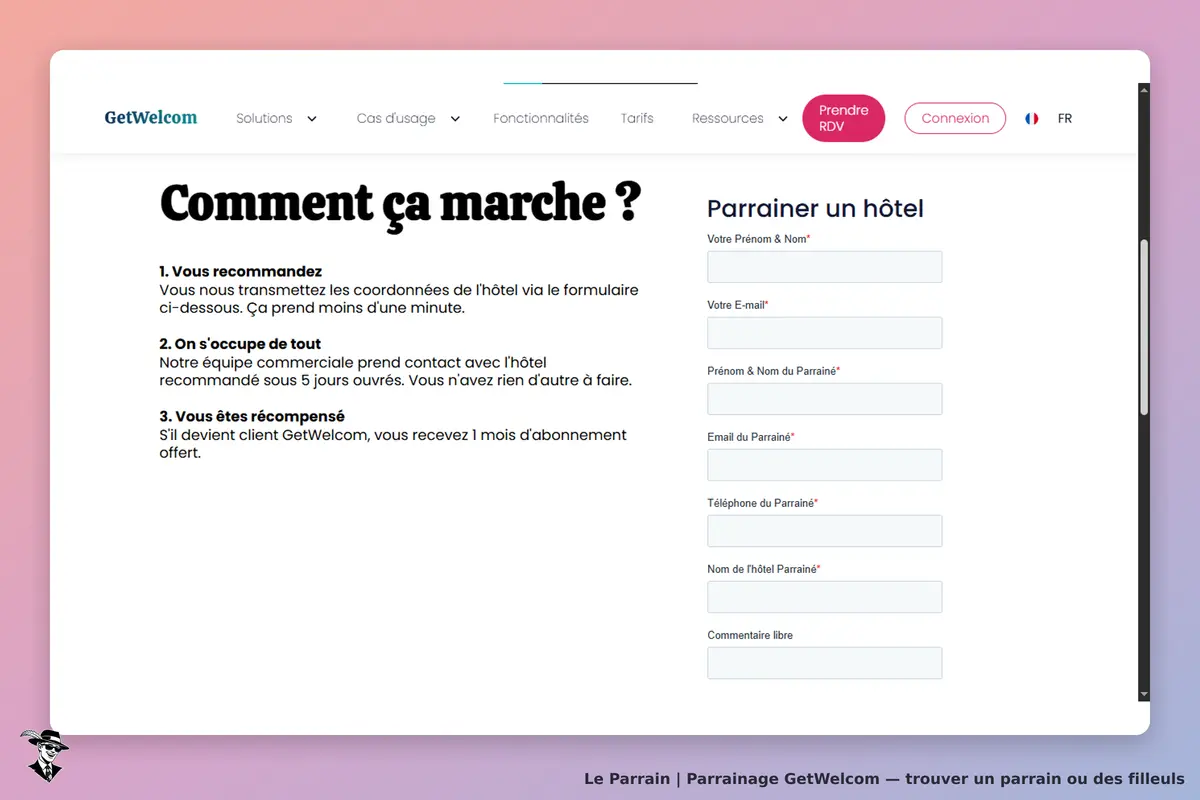Focus the Commentaire libre field
The image size is (1200, 800).
[825, 663]
